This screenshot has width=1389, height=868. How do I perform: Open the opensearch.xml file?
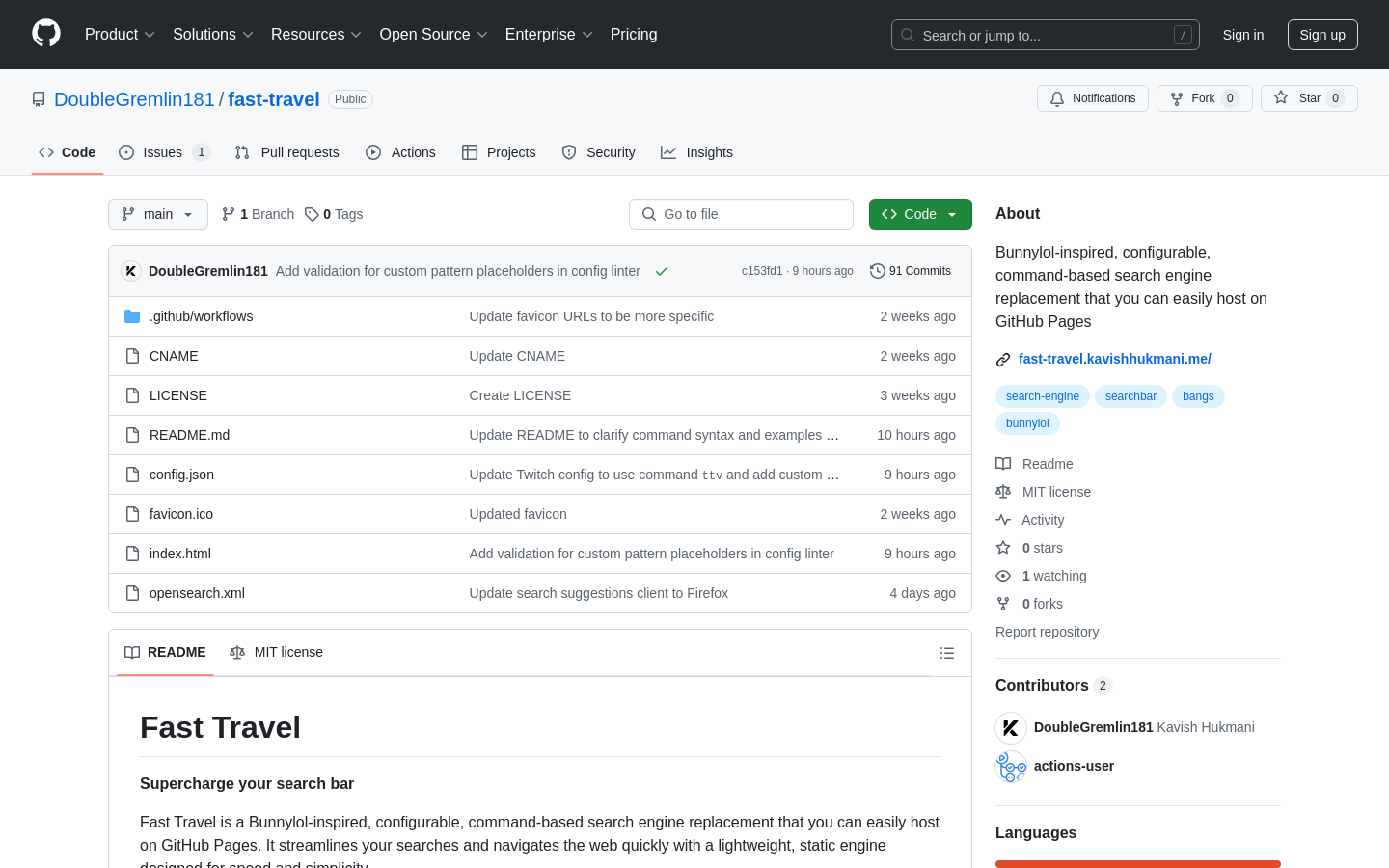pyautogui.click(x=197, y=593)
